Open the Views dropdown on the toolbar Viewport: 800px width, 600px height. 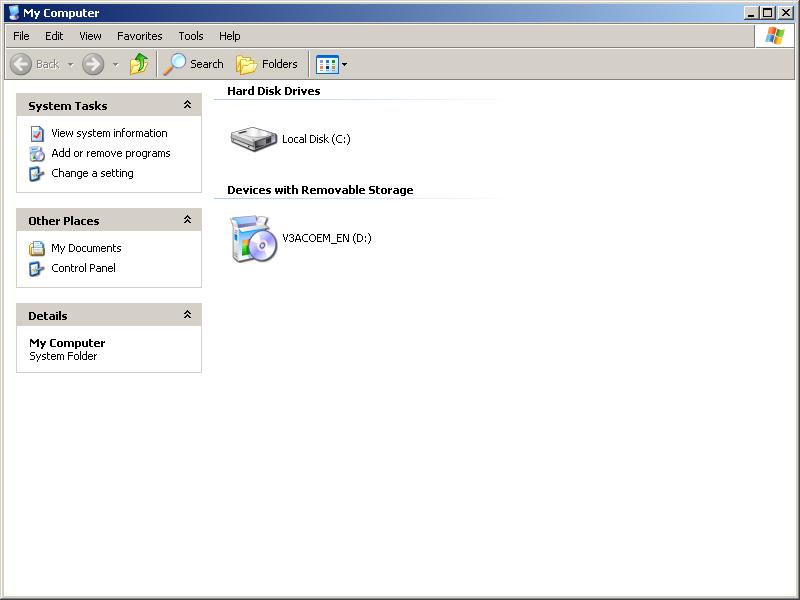tap(342, 64)
